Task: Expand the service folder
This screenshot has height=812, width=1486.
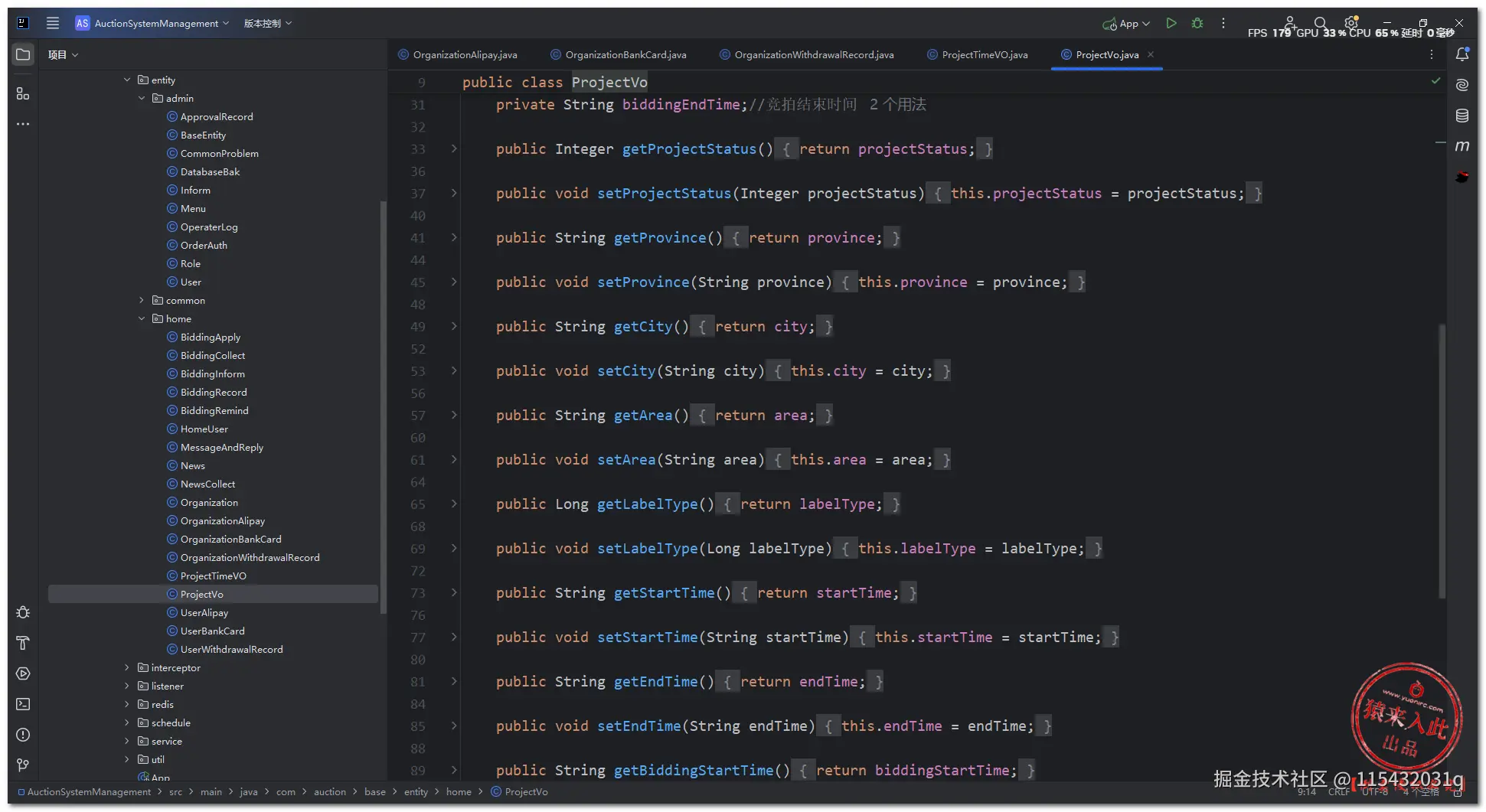Action: tap(127, 741)
